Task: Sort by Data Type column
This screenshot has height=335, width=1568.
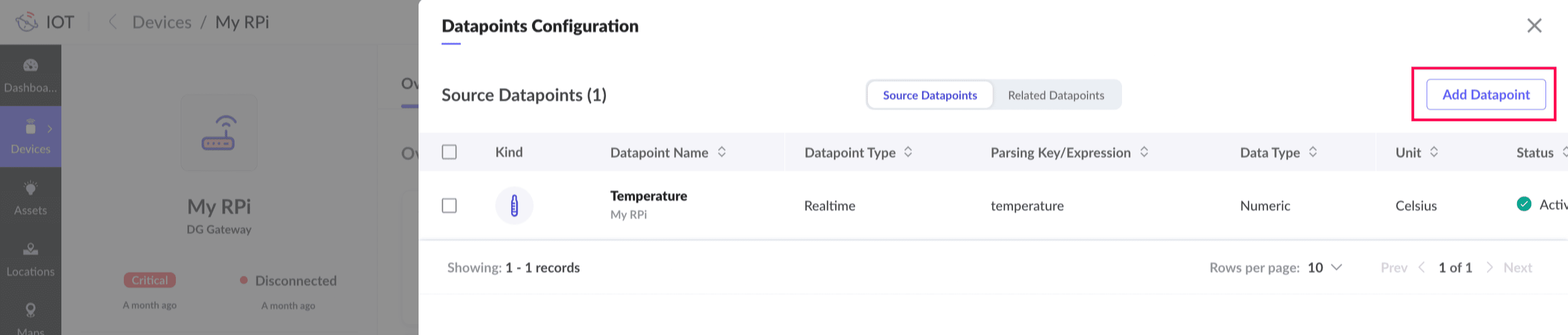Action: point(1313,152)
